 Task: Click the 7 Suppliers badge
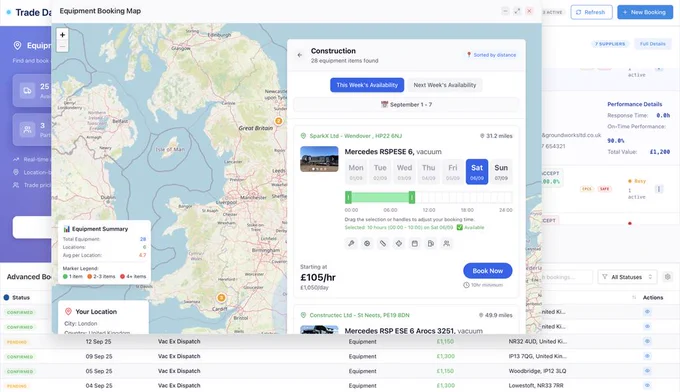610,44
